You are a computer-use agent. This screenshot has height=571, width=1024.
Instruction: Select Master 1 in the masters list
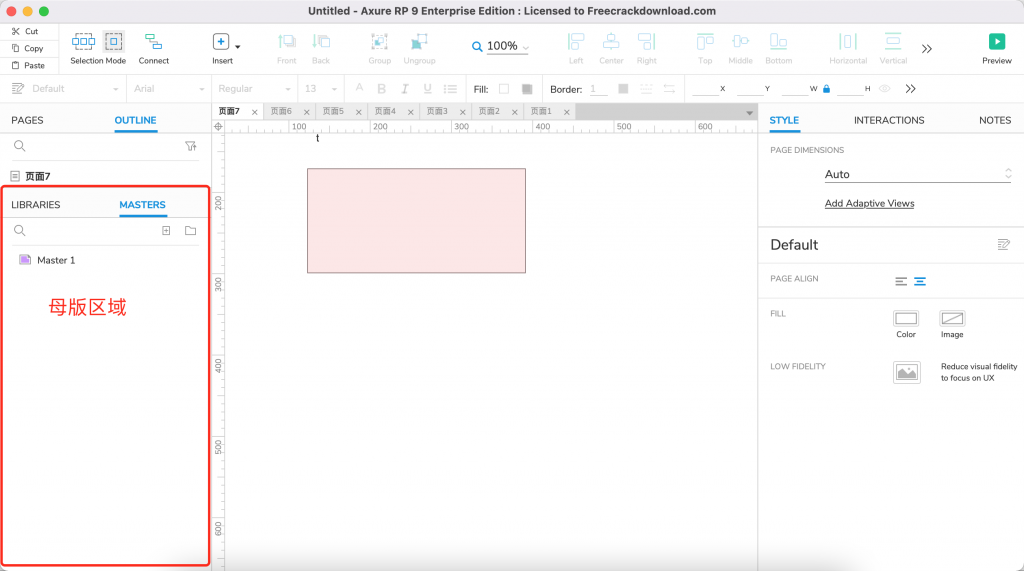(x=56, y=260)
